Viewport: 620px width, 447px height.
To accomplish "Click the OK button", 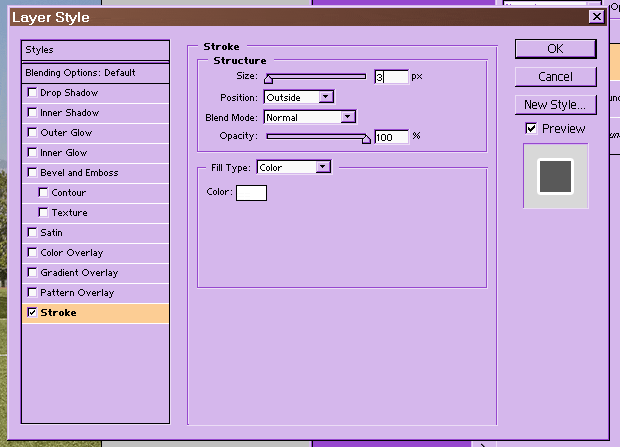I will tap(555, 48).
